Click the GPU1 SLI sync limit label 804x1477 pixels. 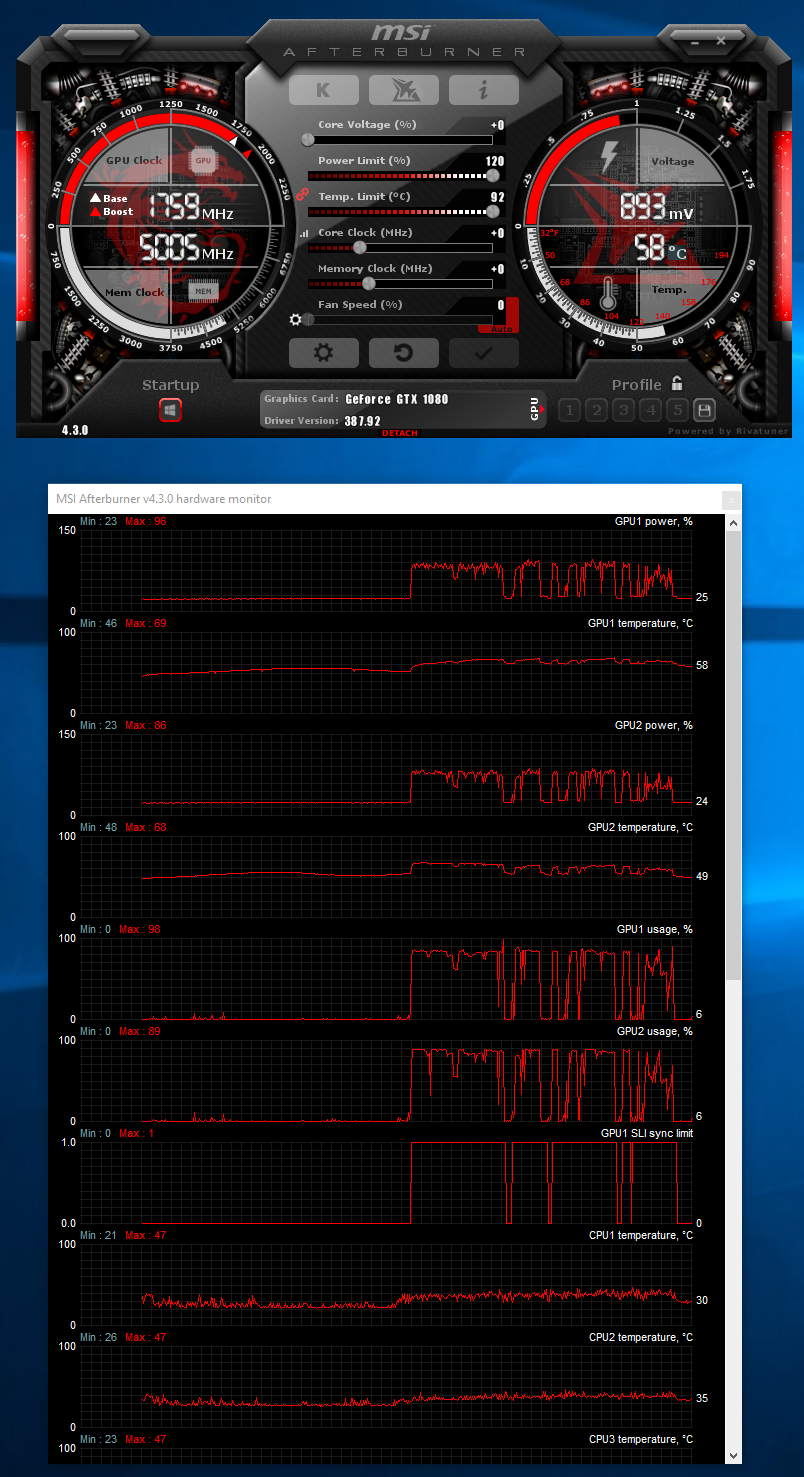click(647, 1134)
